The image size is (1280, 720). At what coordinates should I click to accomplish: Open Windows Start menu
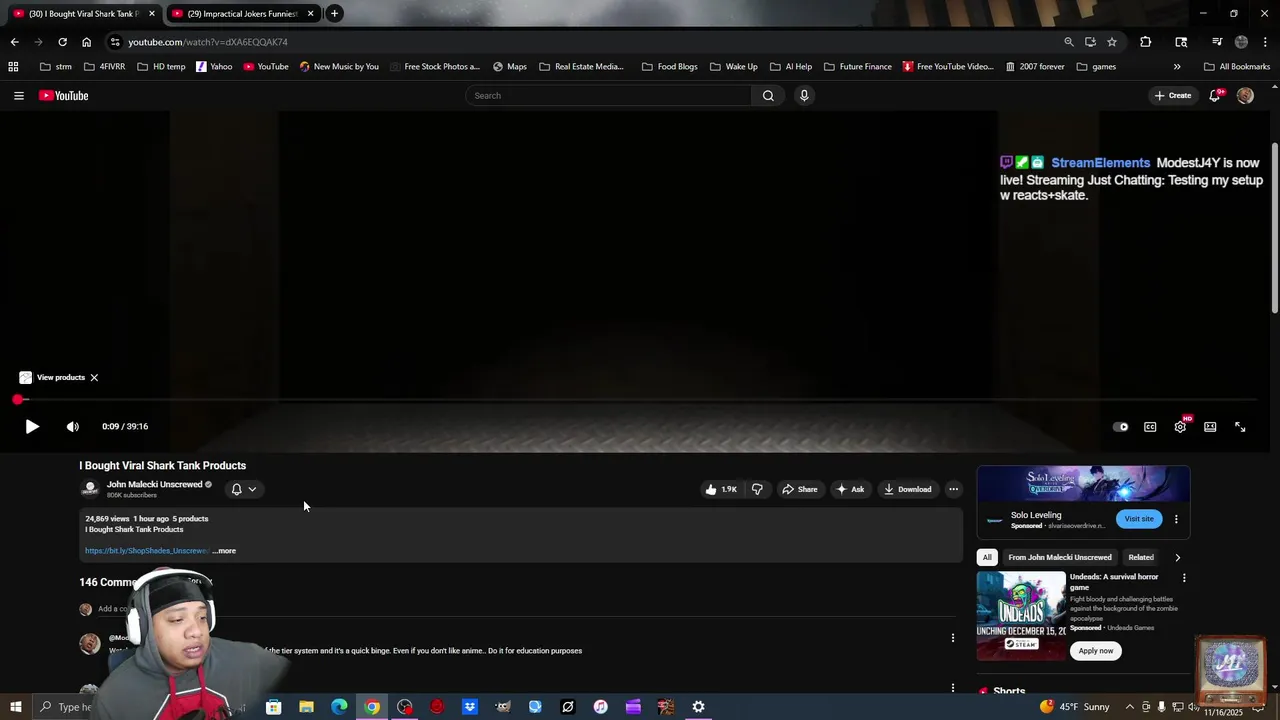coord(16,707)
